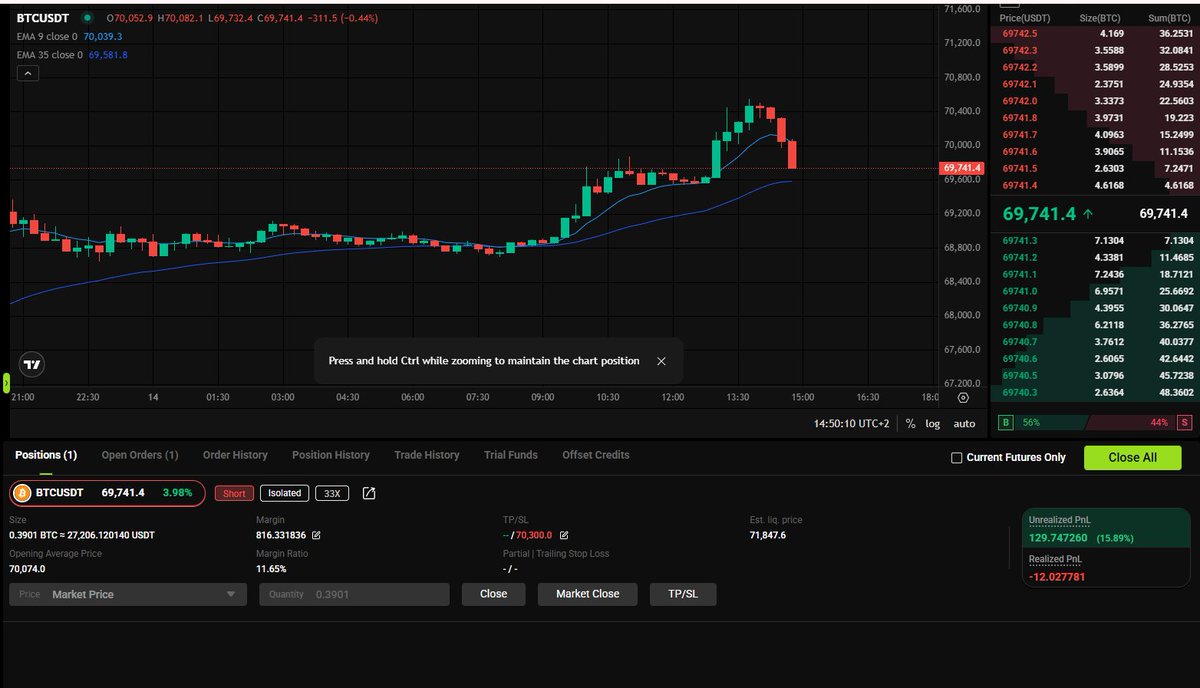Click the Realized PnL value -12.027781
The image size is (1200, 688).
tap(1057, 577)
